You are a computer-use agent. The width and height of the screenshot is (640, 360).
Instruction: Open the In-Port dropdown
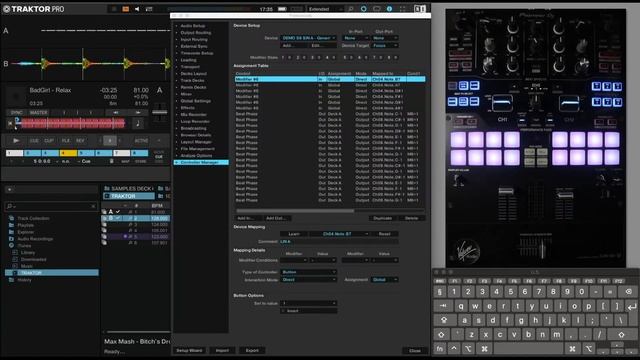click(356, 38)
